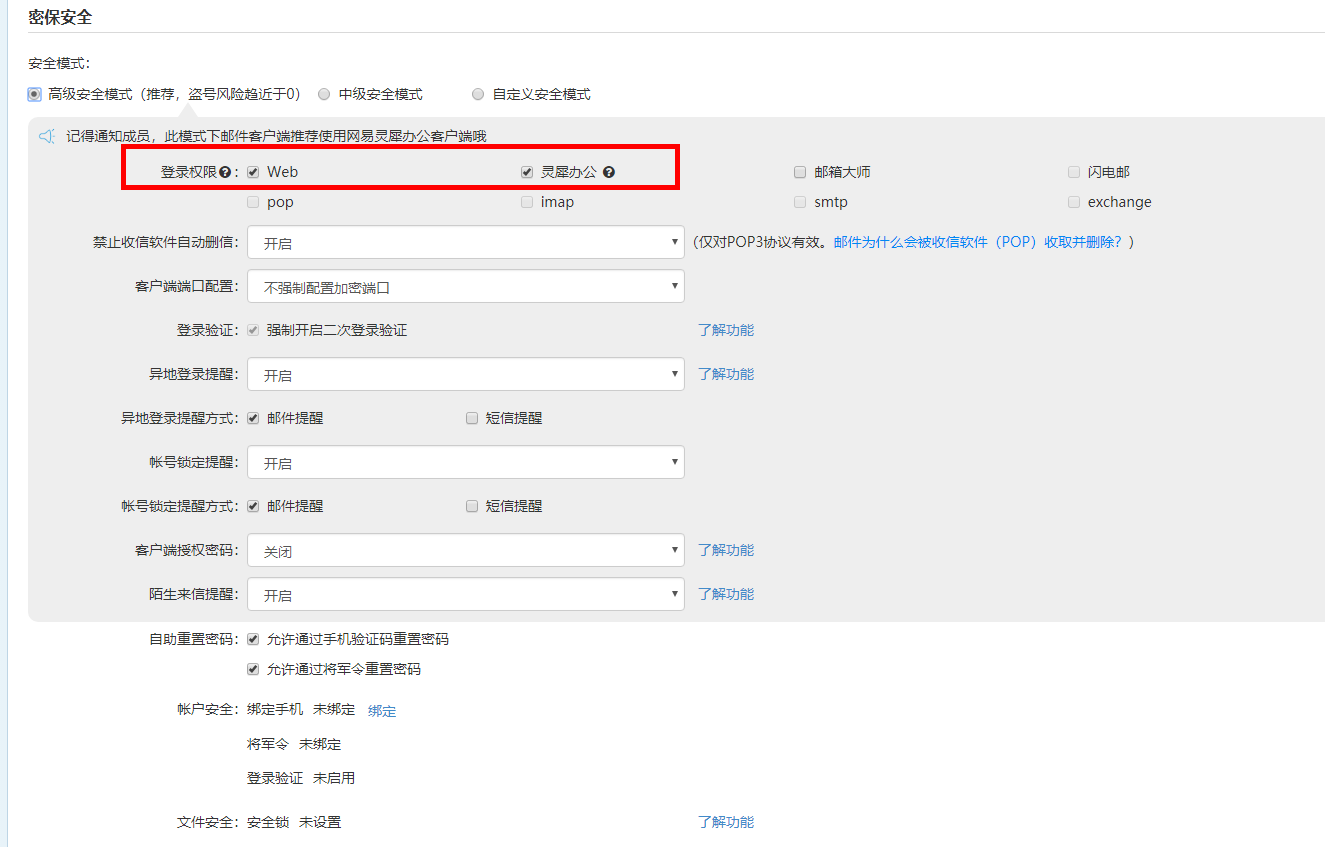Enable 短信提醒 for 异地登录提醒方式
1325x847 pixels.
(x=472, y=418)
